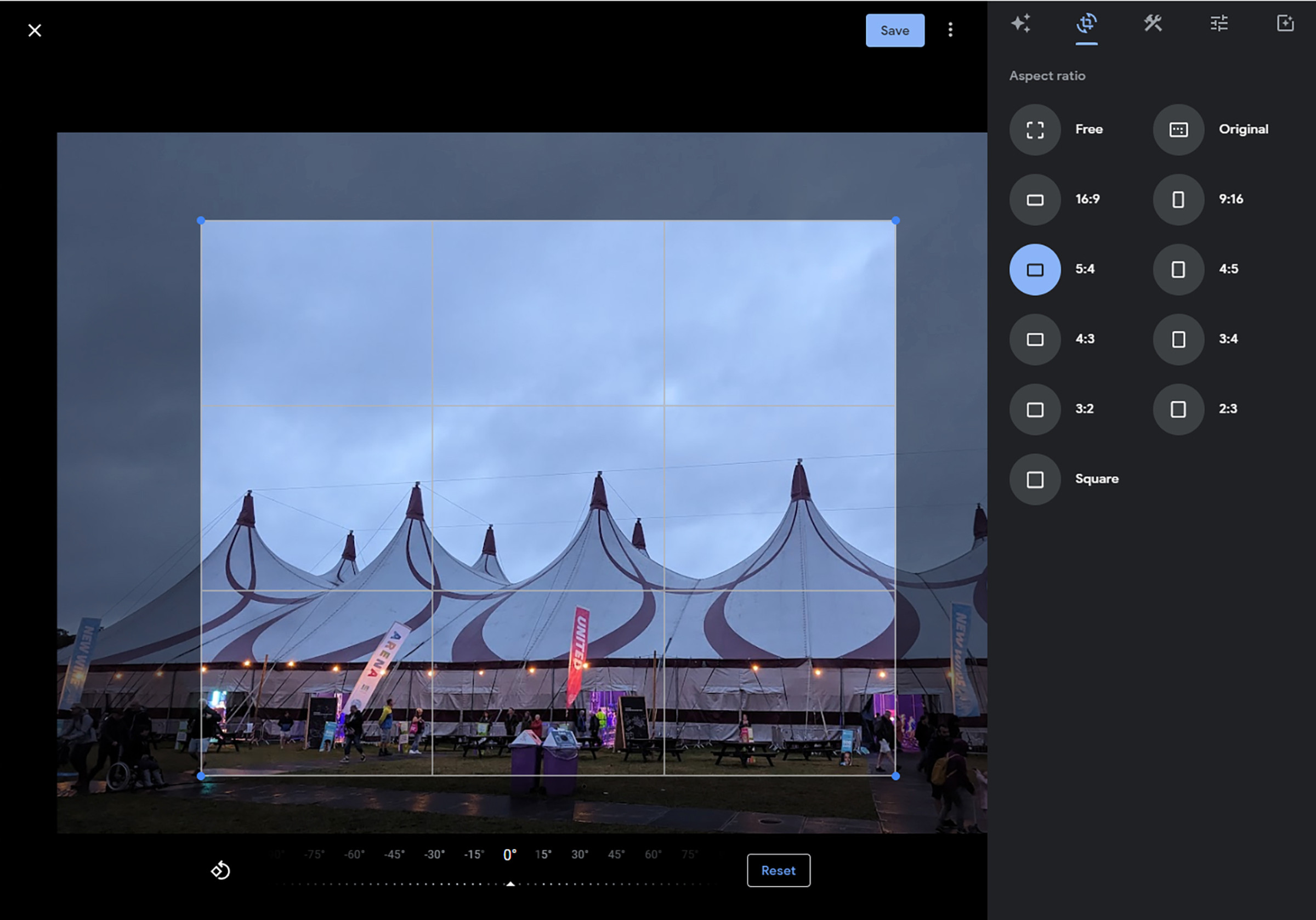Pick the 4:5 aspect ratio icon

(x=1178, y=269)
